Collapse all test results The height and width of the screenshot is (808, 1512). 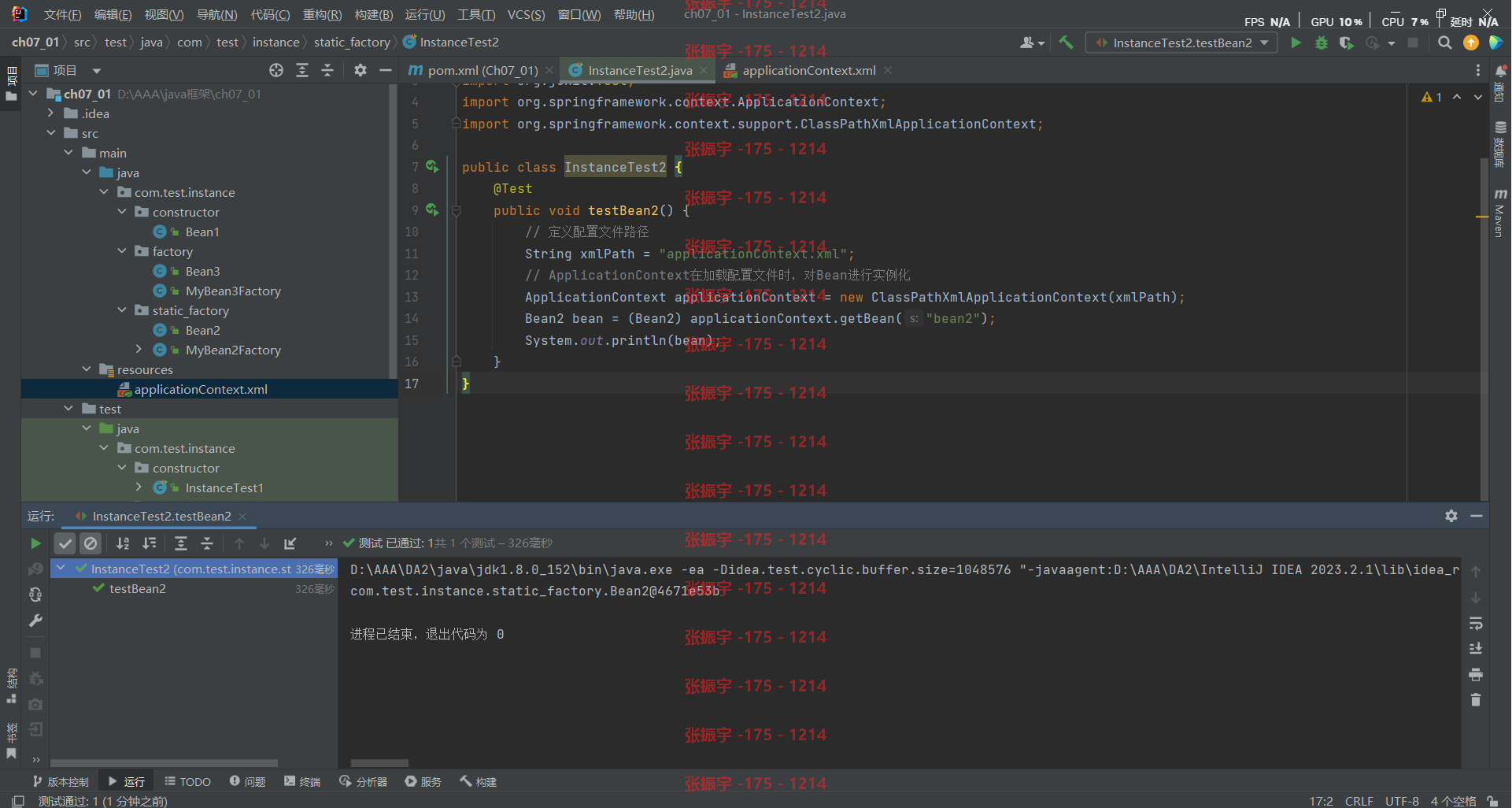tap(207, 543)
